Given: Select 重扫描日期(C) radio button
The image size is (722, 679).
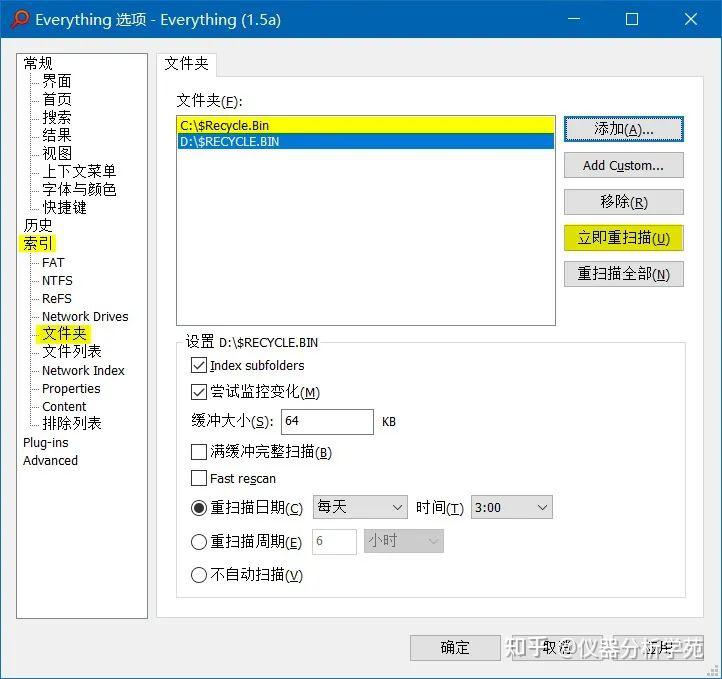Looking at the screenshot, I should [198, 508].
